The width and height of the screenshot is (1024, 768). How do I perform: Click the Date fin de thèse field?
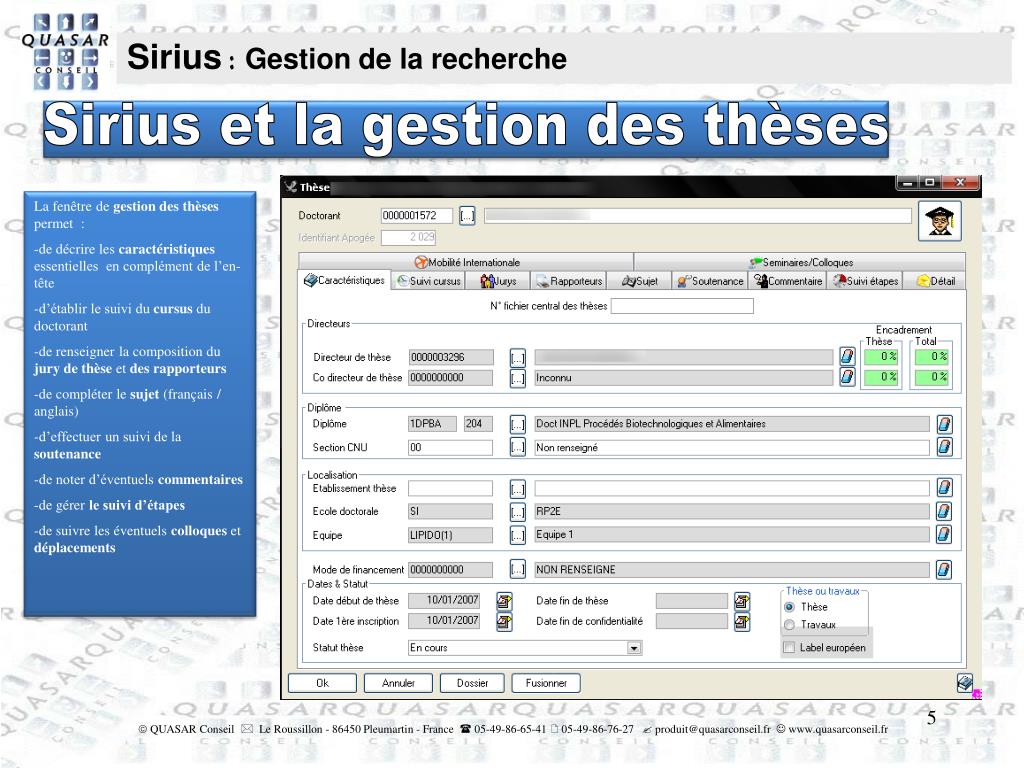[692, 601]
